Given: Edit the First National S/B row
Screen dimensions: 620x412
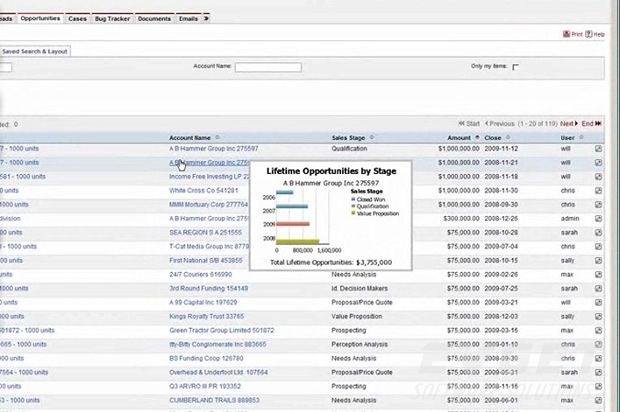Looking at the screenshot, I should [598, 261].
